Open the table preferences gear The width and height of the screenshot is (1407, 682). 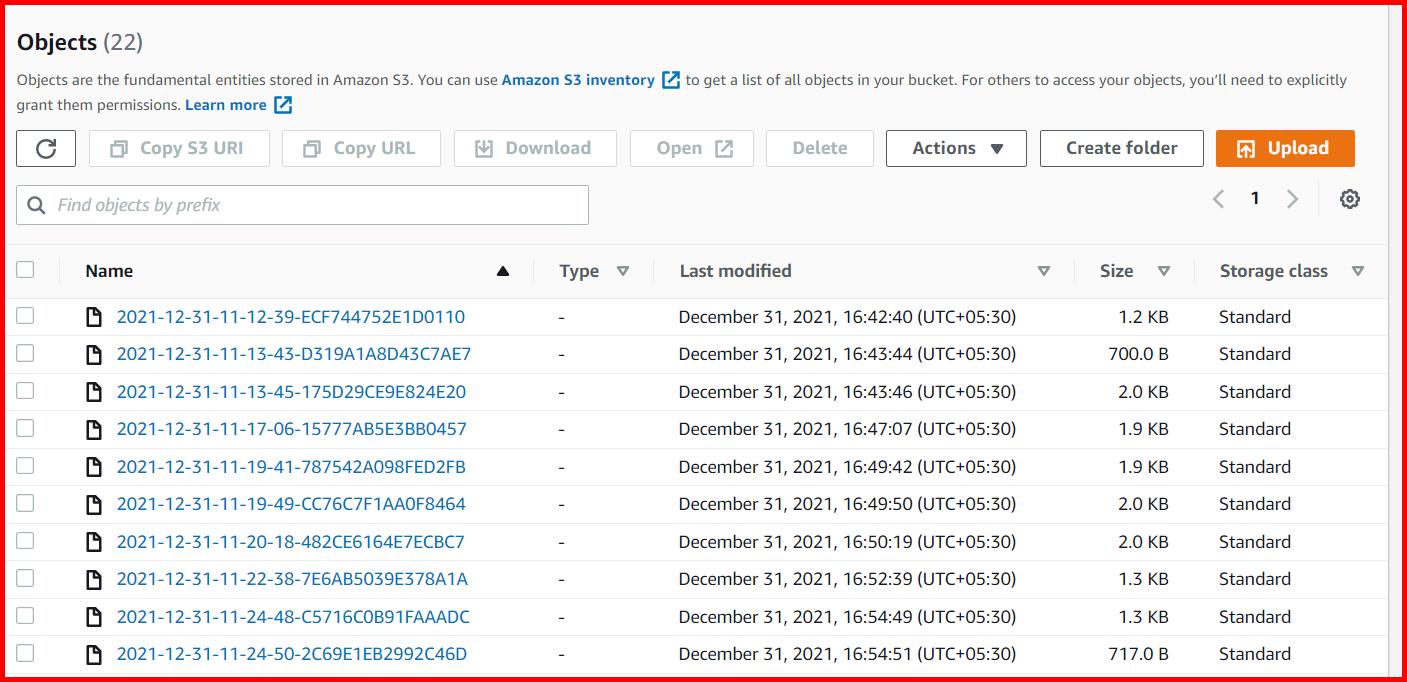point(1350,199)
